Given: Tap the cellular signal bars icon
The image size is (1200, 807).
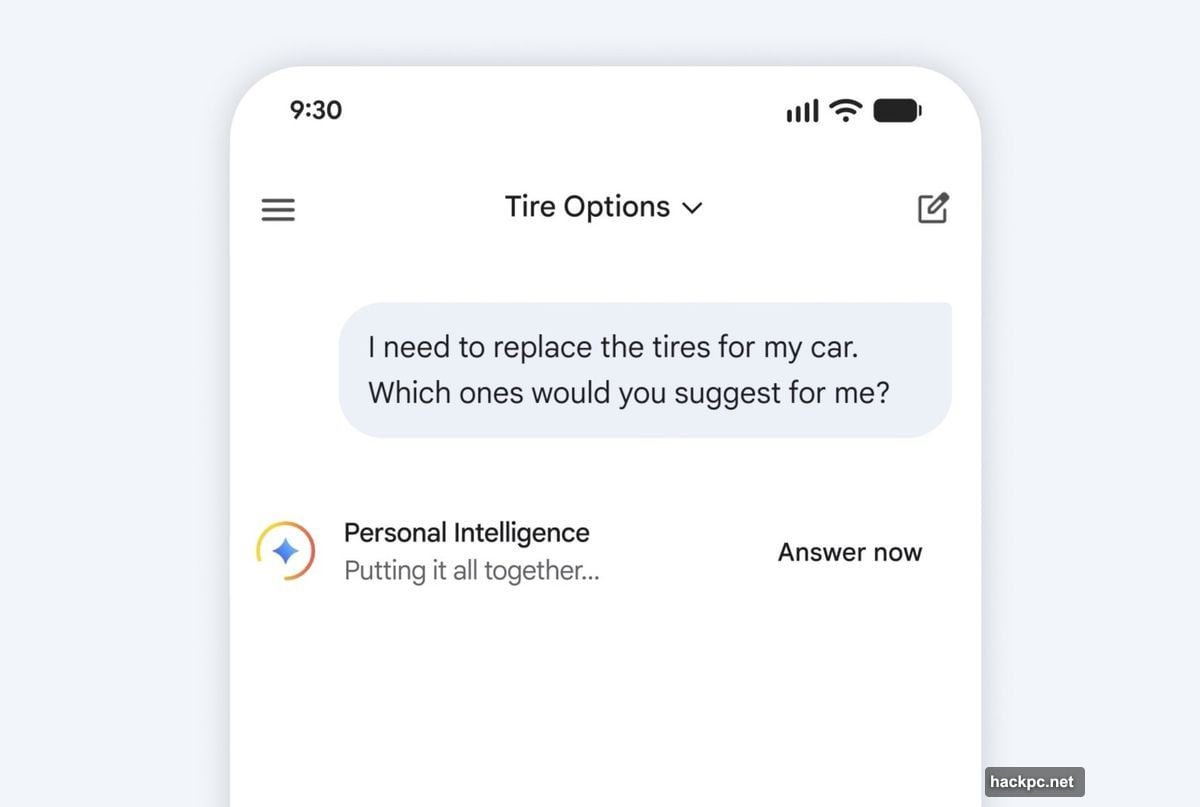Looking at the screenshot, I should click(x=802, y=111).
